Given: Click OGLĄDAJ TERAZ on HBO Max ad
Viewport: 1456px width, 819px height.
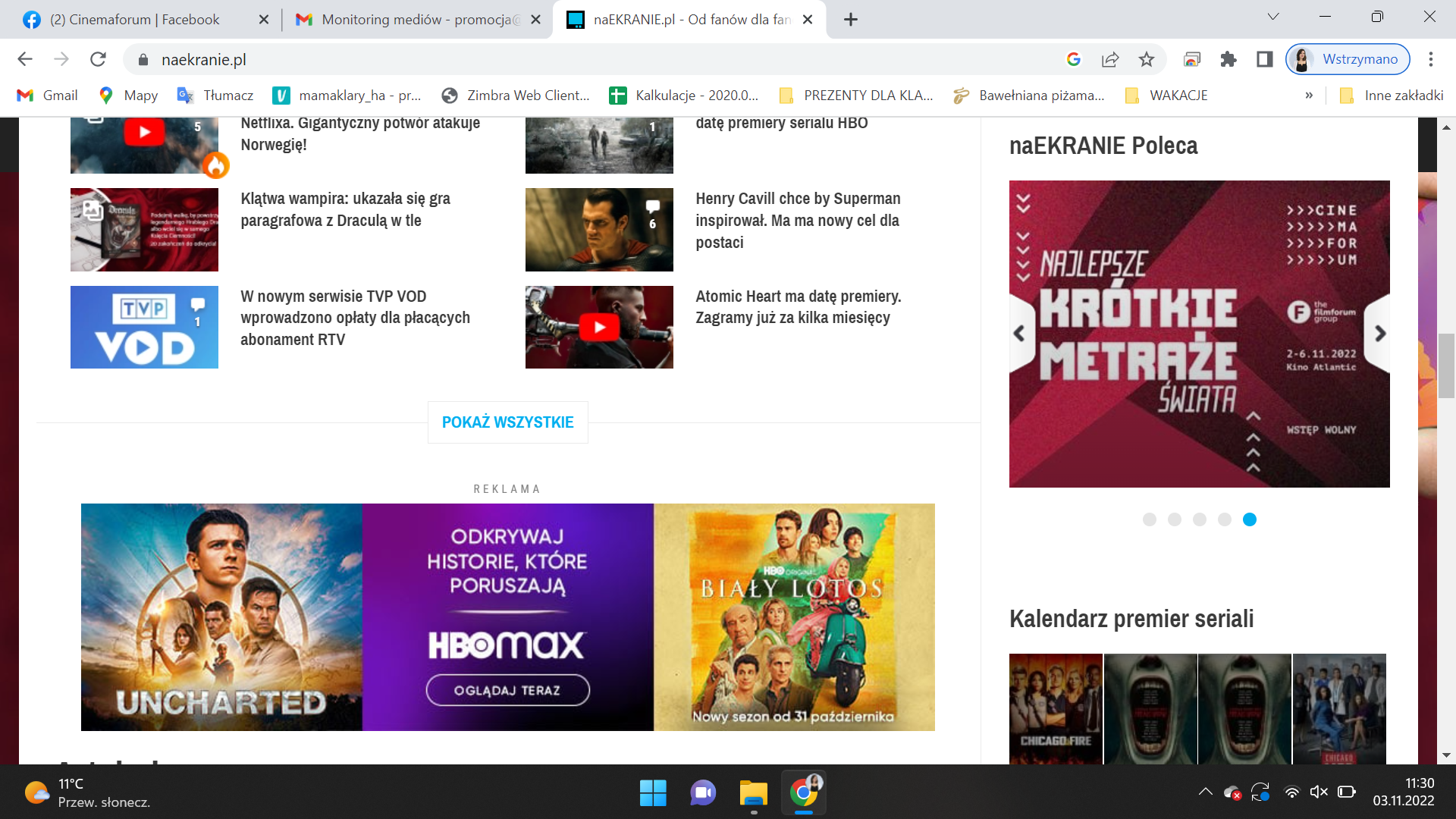Looking at the screenshot, I should [507, 690].
